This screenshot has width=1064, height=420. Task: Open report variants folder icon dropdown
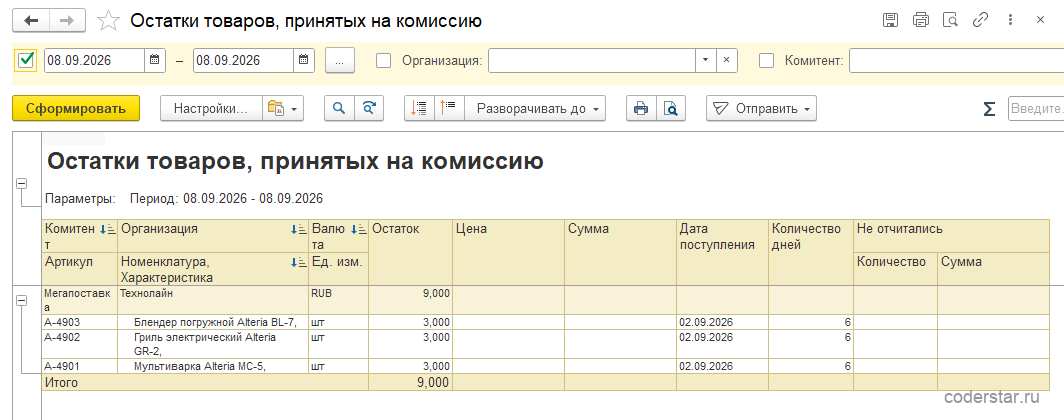(283, 108)
